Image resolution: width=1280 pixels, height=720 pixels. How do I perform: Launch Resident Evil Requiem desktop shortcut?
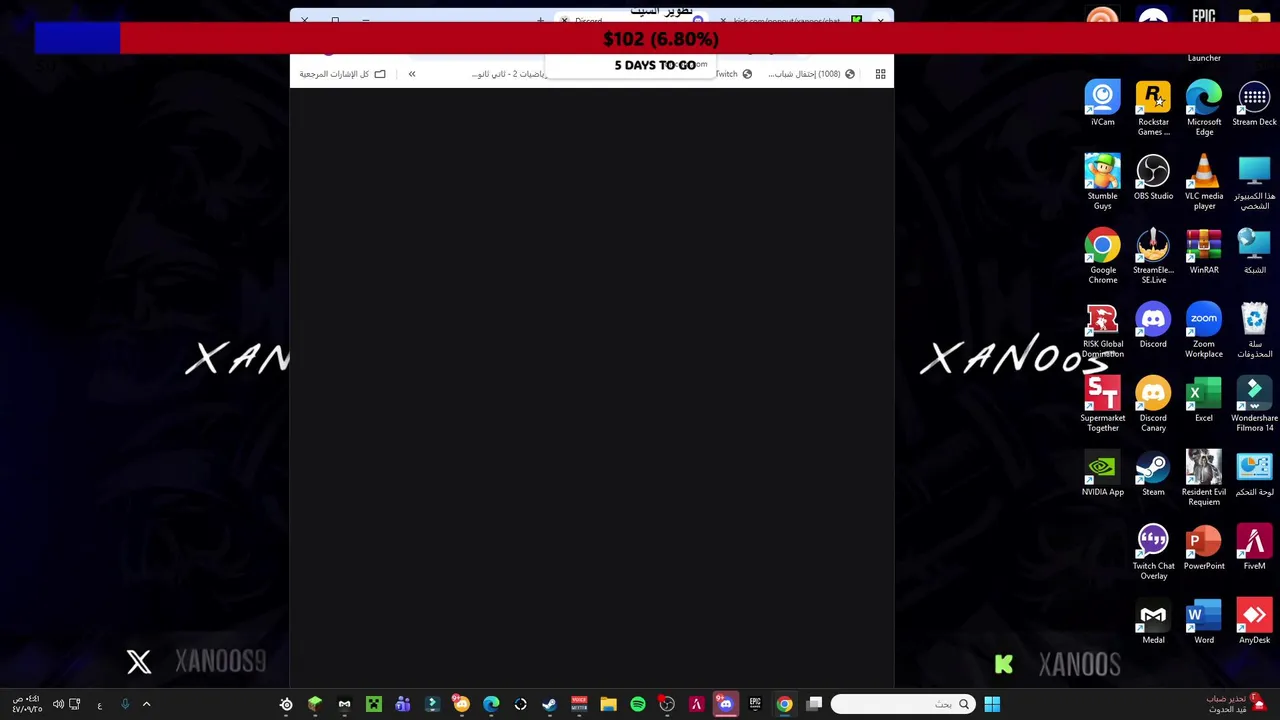1204,478
